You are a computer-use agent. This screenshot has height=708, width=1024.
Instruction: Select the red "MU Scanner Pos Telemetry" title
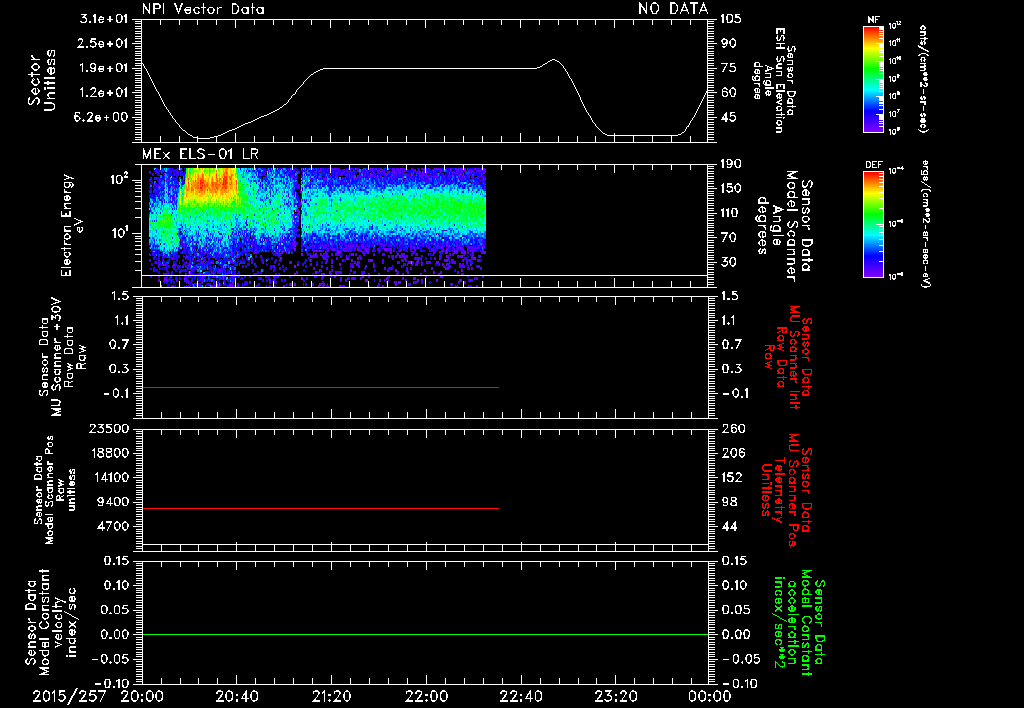(x=787, y=491)
